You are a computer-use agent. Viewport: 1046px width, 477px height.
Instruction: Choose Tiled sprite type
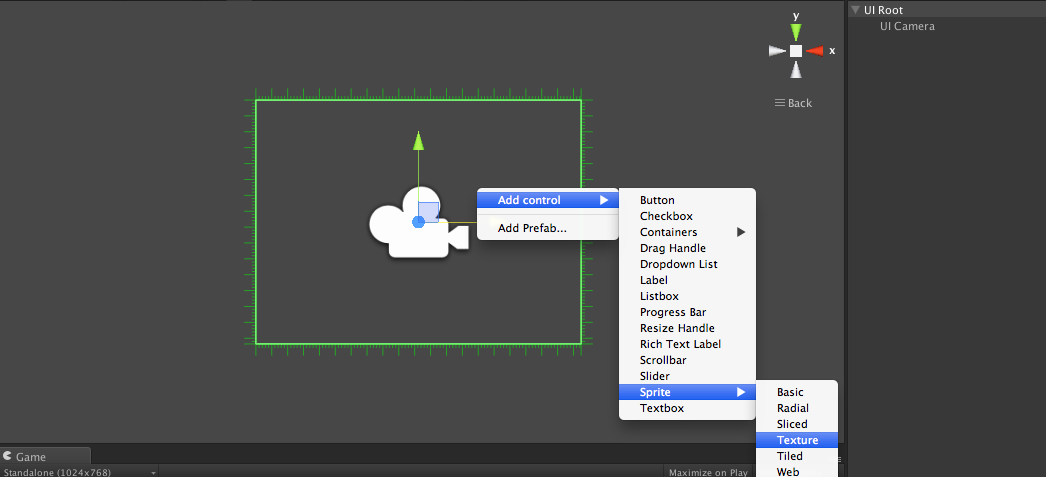coord(797,456)
